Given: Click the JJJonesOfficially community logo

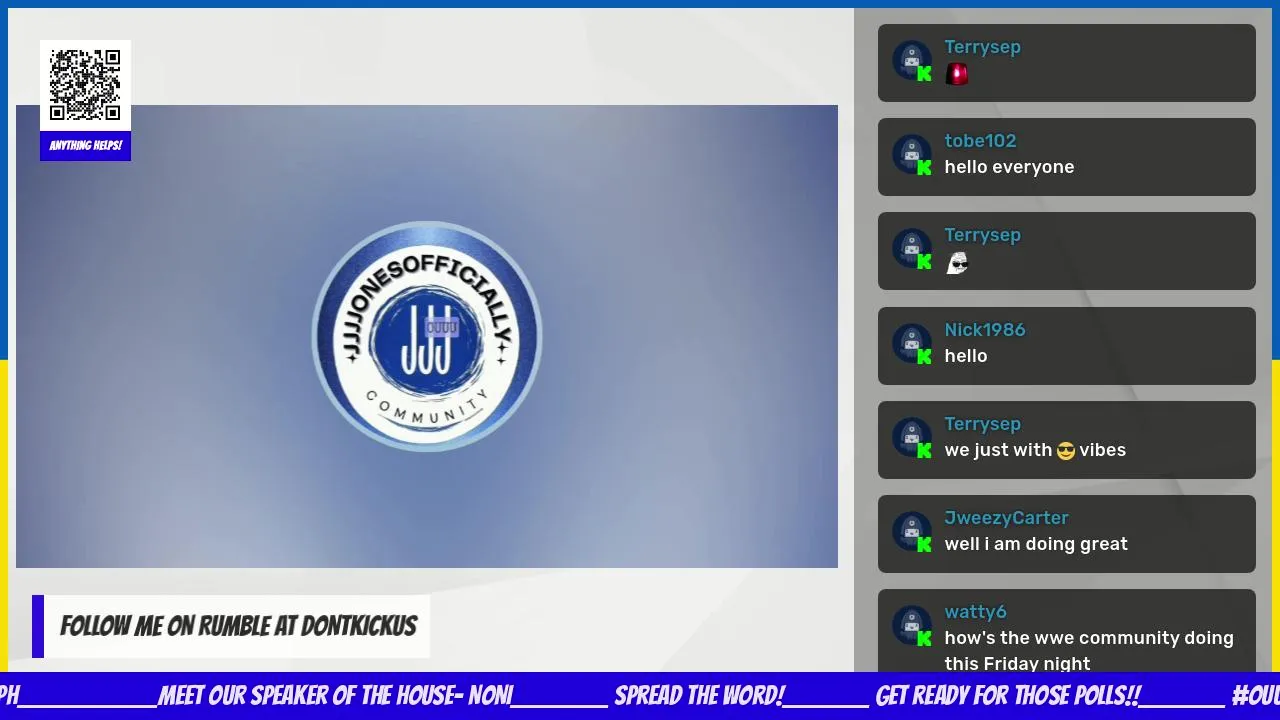Looking at the screenshot, I should (427, 336).
